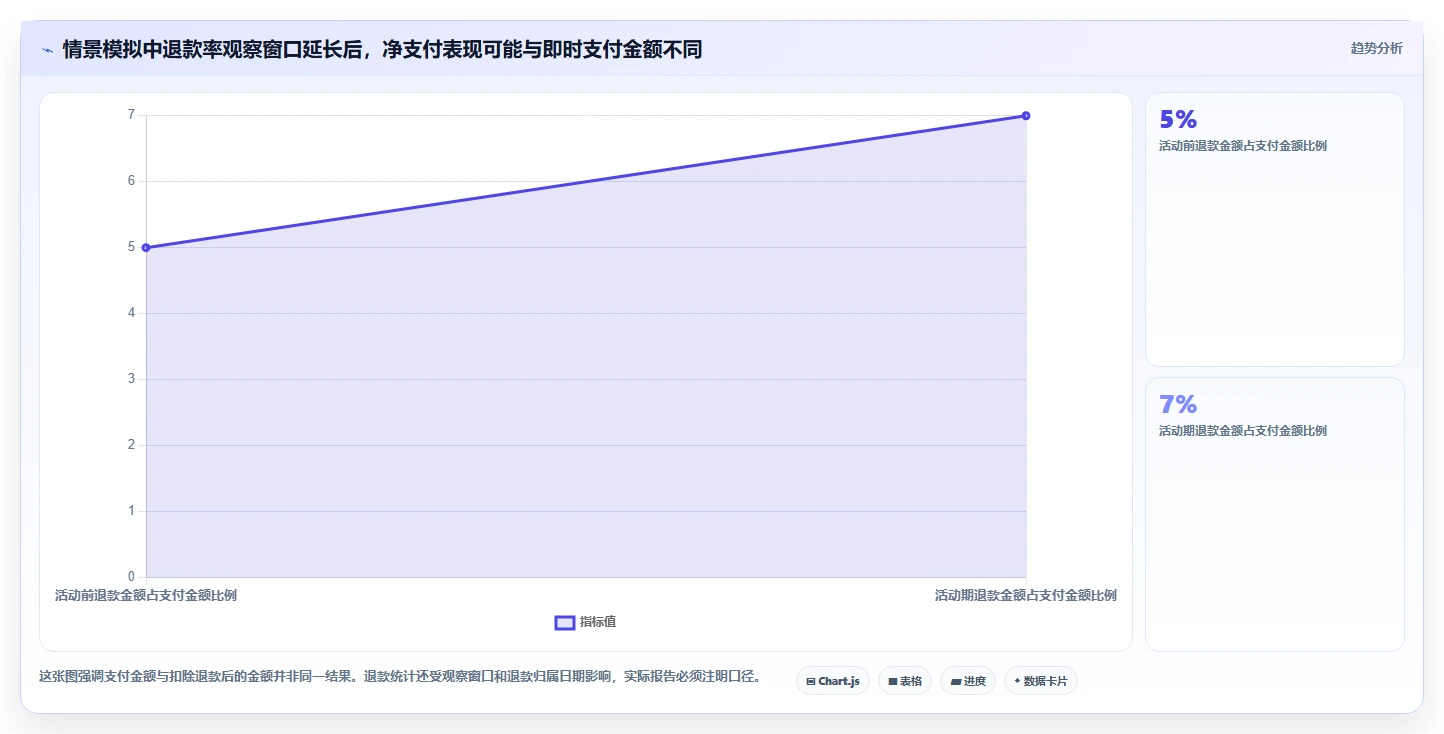Click the y-axis value 0
This screenshot has width=1444, height=734.
pos(131,577)
